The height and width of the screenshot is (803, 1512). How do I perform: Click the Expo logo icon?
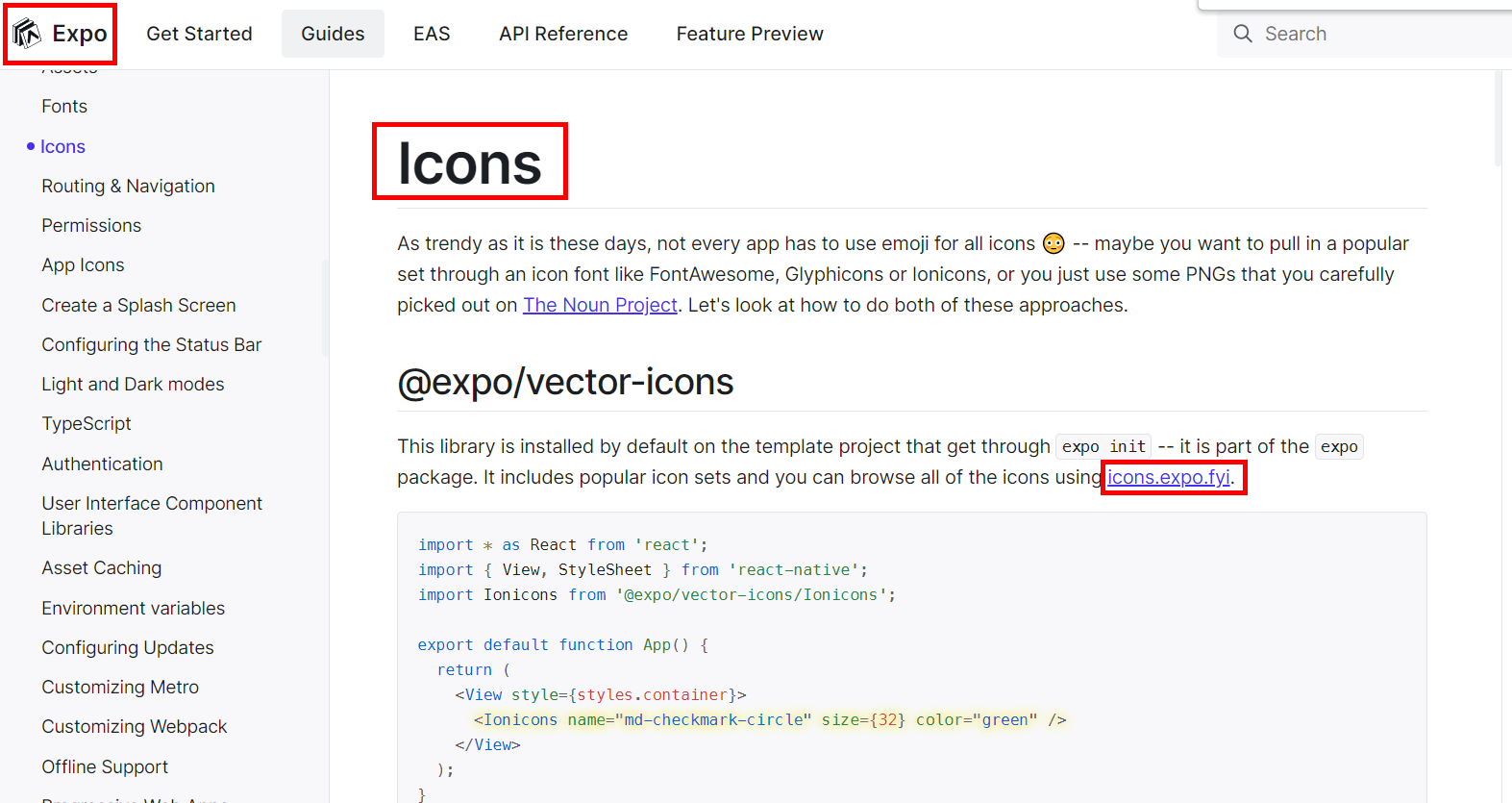27,34
